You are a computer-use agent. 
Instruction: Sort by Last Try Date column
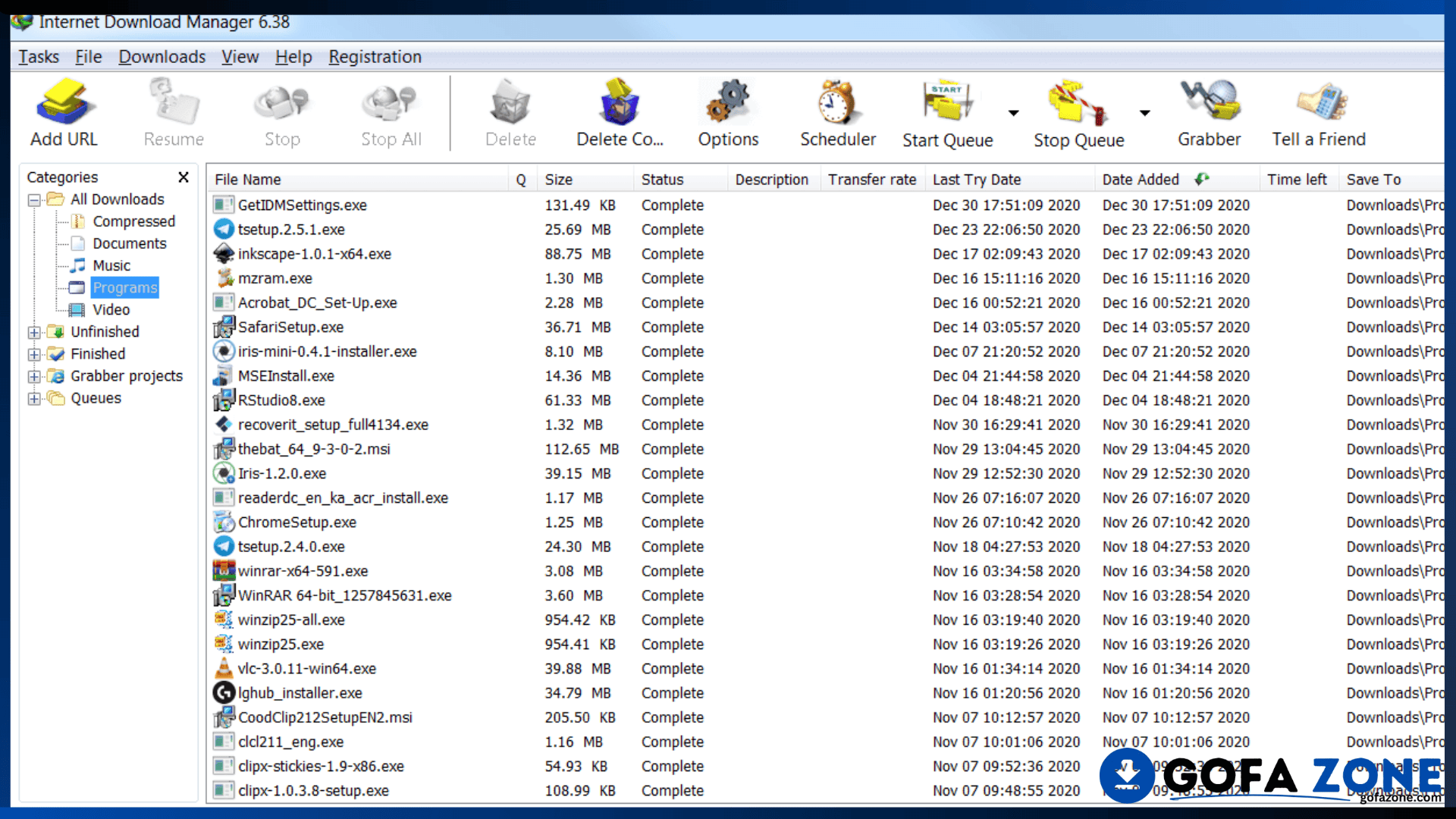point(1010,180)
